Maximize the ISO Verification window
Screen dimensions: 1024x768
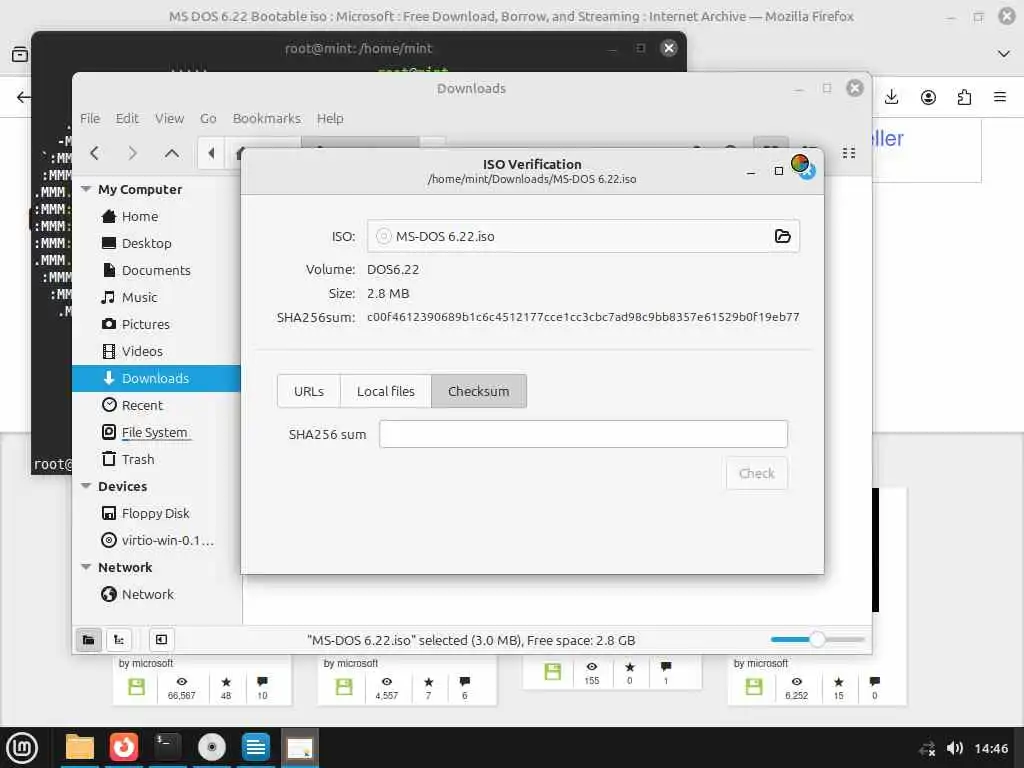tap(778, 171)
